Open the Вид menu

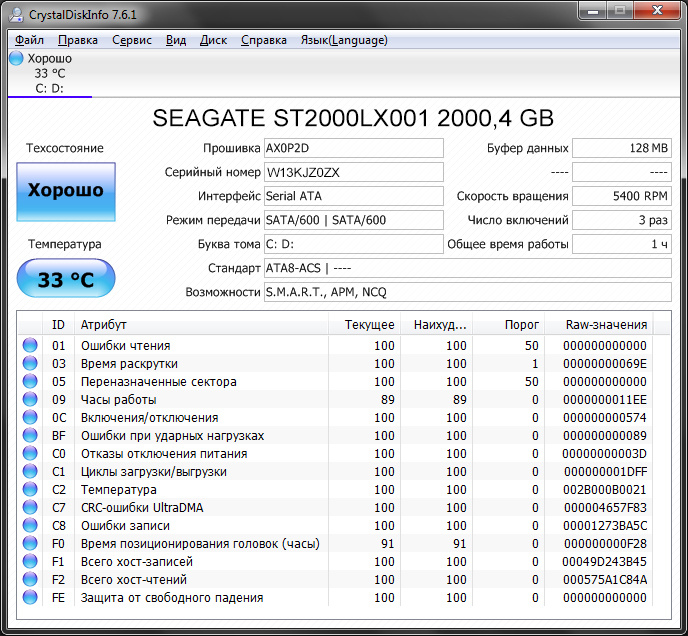(176, 40)
